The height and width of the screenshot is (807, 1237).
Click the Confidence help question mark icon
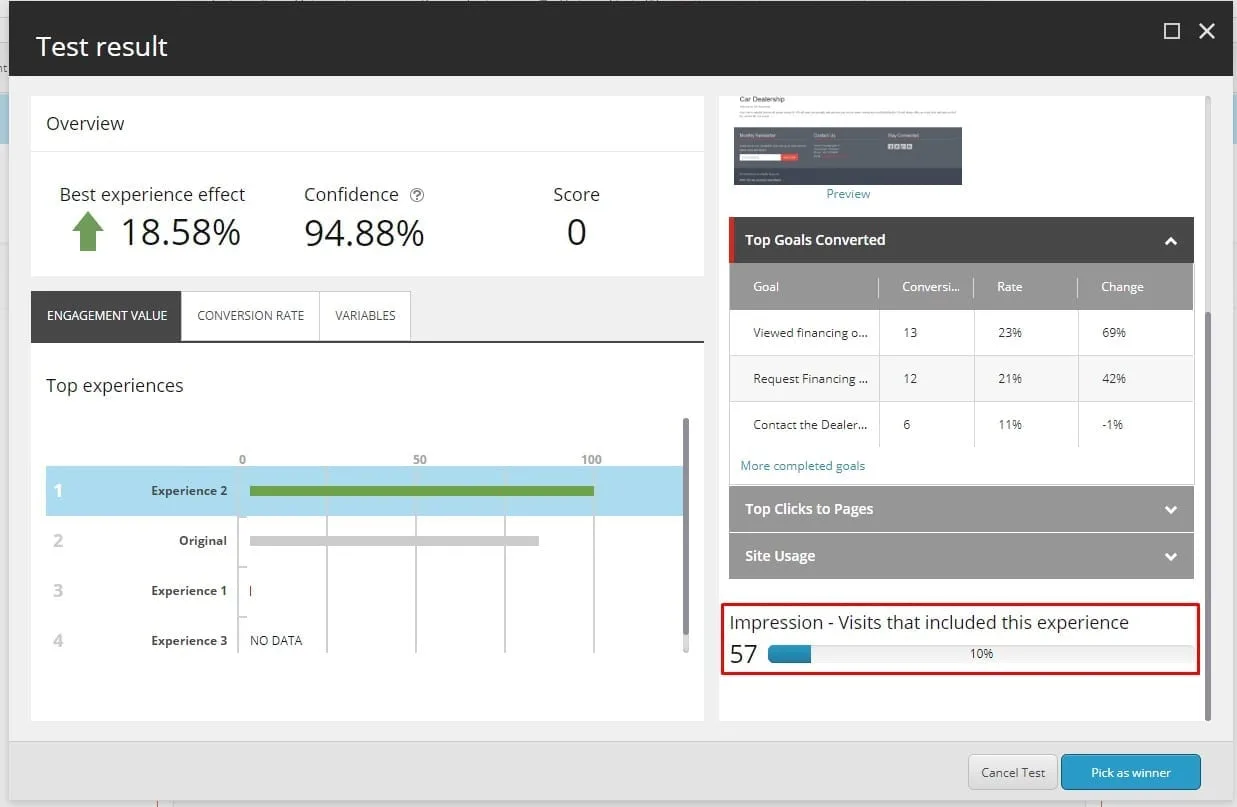[417, 195]
